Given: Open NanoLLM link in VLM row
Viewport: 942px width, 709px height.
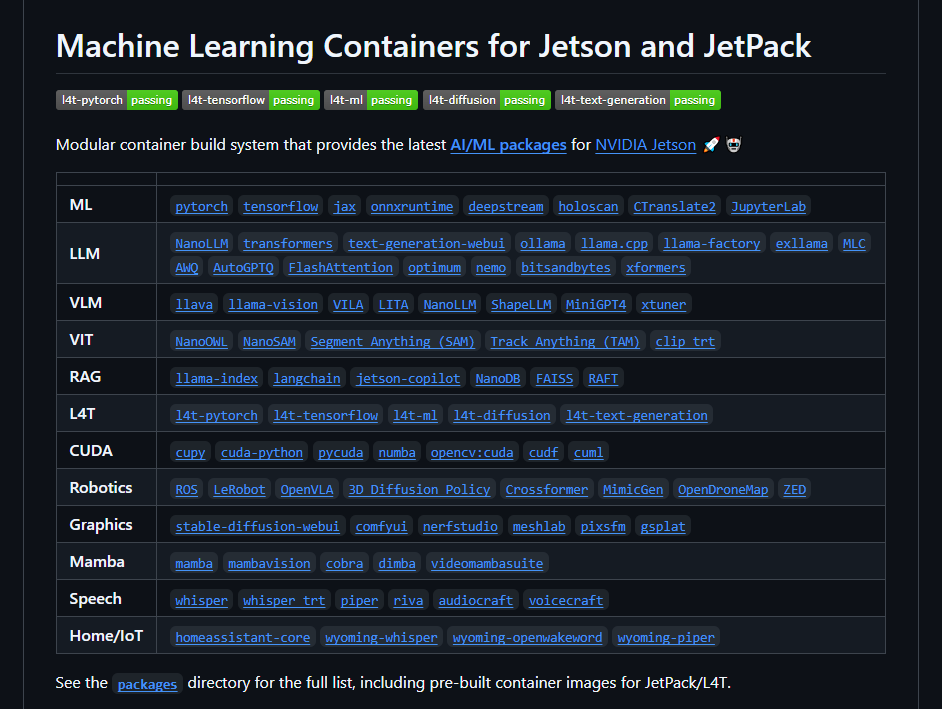Looking at the screenshot, I should pyautogui.click(x=449, y=305).
